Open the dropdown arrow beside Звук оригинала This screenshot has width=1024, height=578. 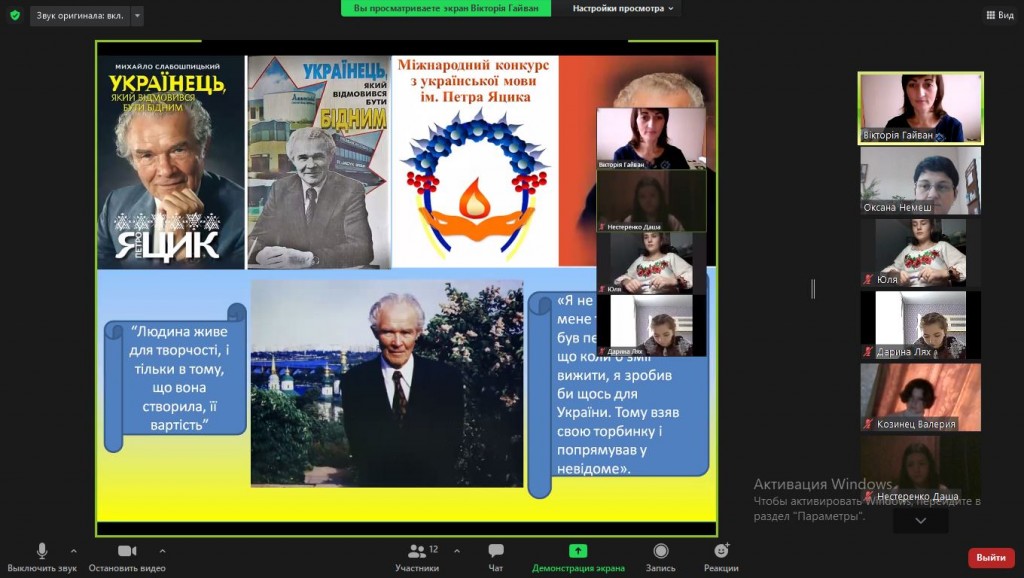tap(137, 16)
